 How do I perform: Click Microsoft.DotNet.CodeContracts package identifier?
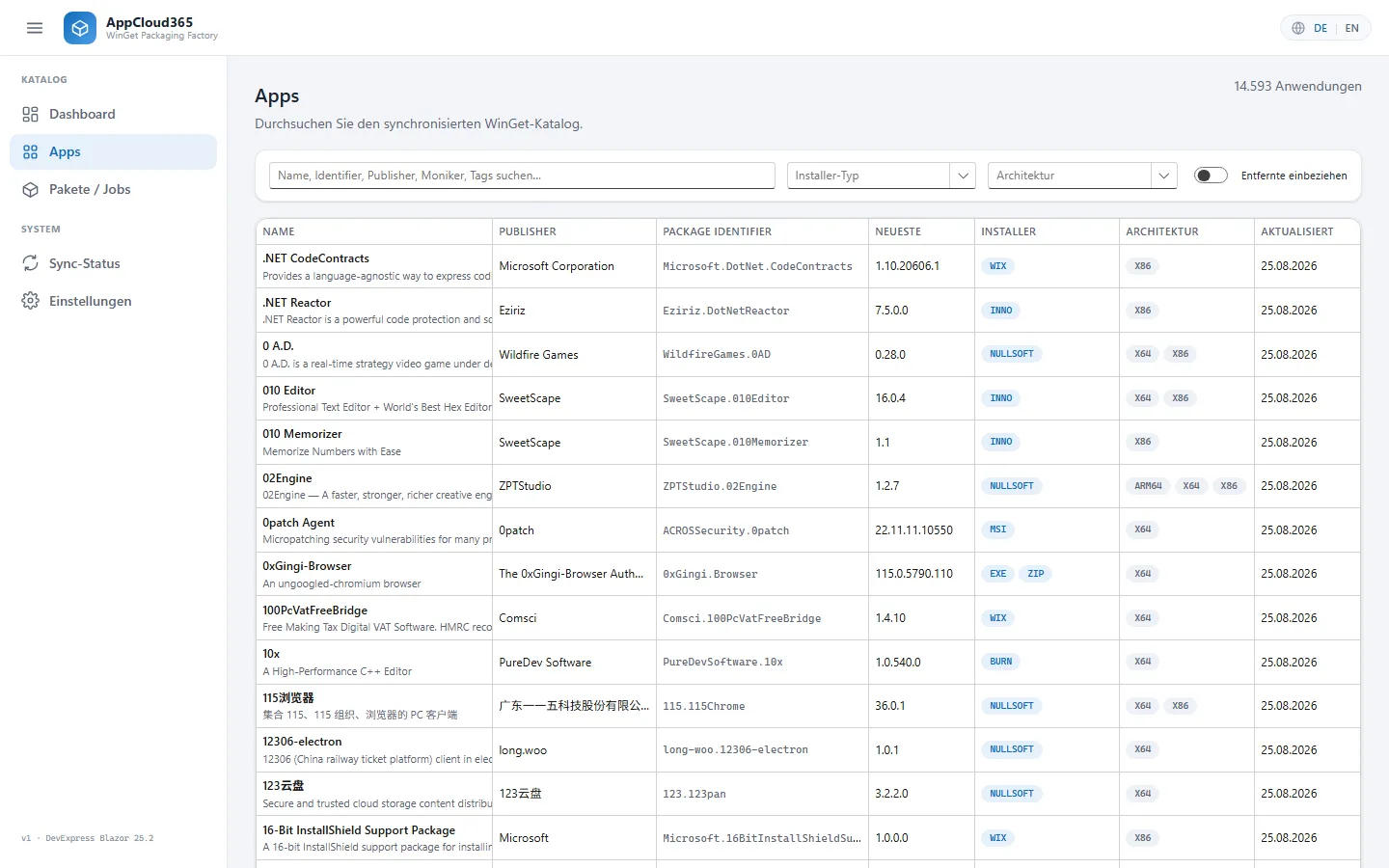[x=757, y=266]
